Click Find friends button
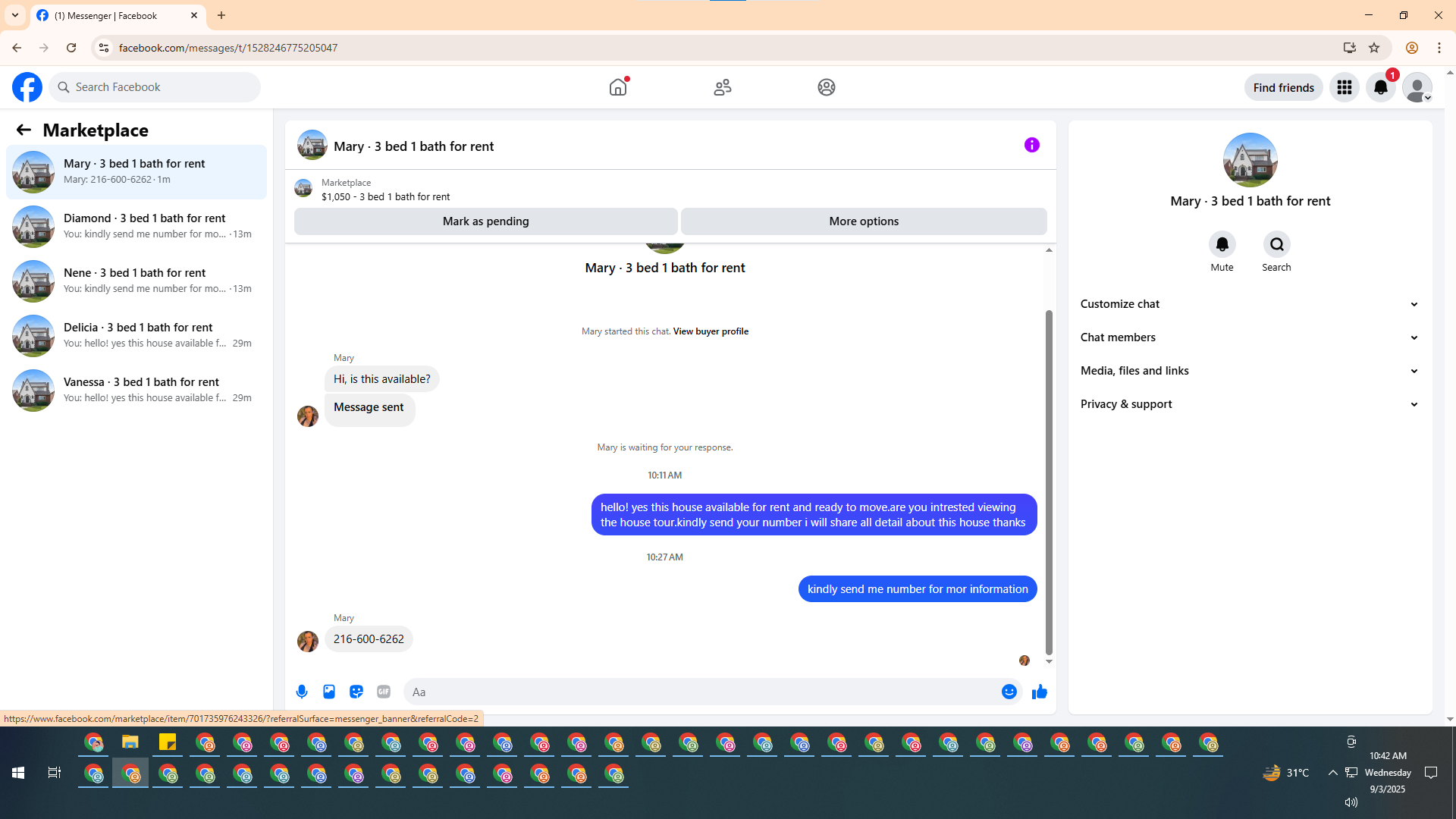The height and width of the screenshot is (819, 1456). click(1283, 87)
